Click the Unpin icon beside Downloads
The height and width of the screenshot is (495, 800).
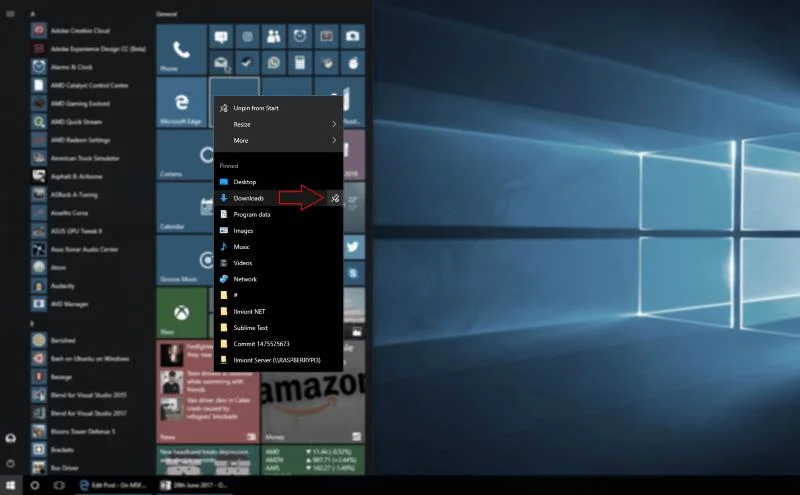click(335, 198)
